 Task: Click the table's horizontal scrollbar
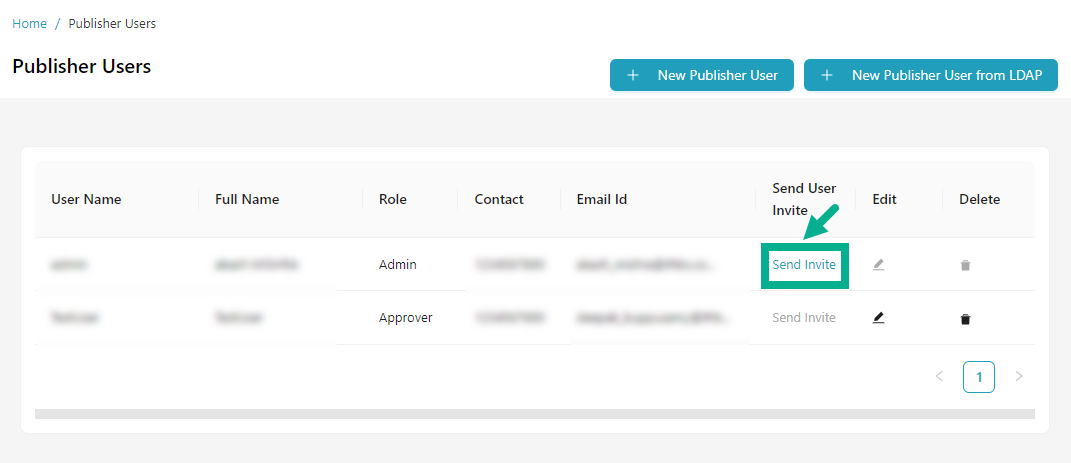tap(534, 413)
